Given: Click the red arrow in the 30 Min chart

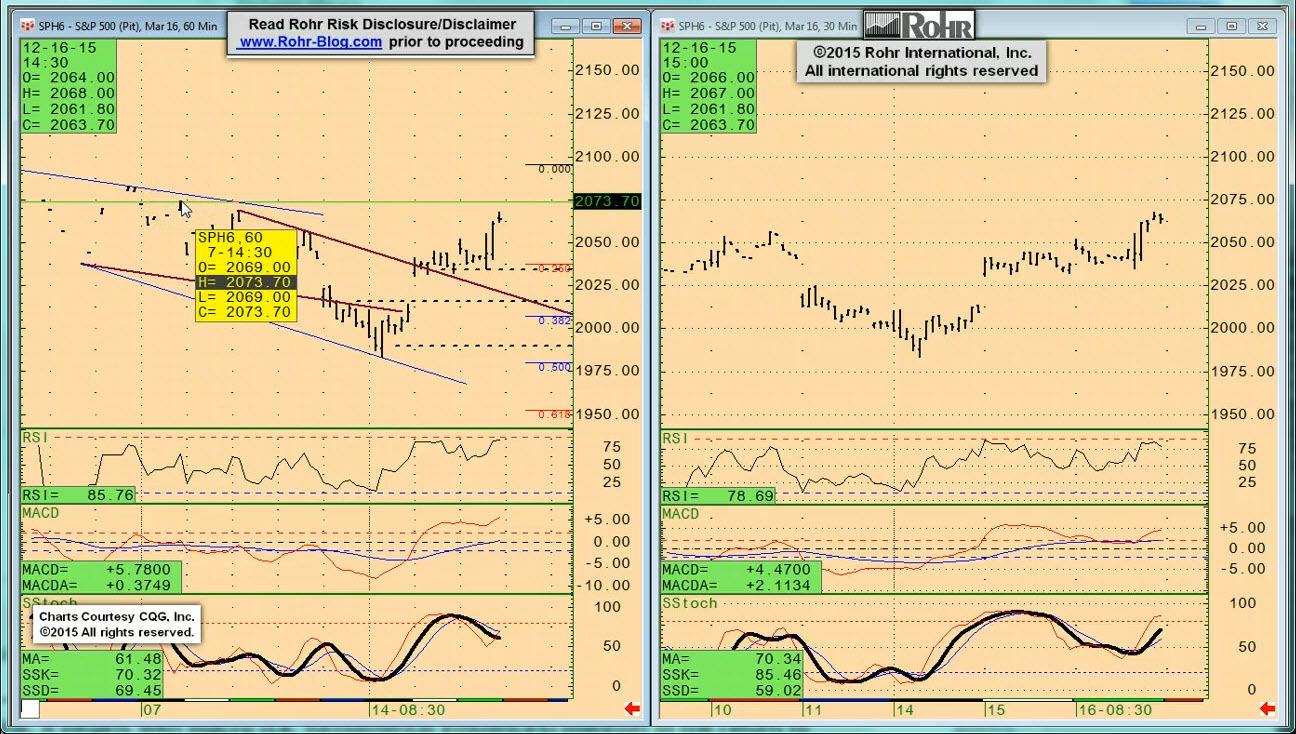Looking at the screenshot, I should point(1267,709).
